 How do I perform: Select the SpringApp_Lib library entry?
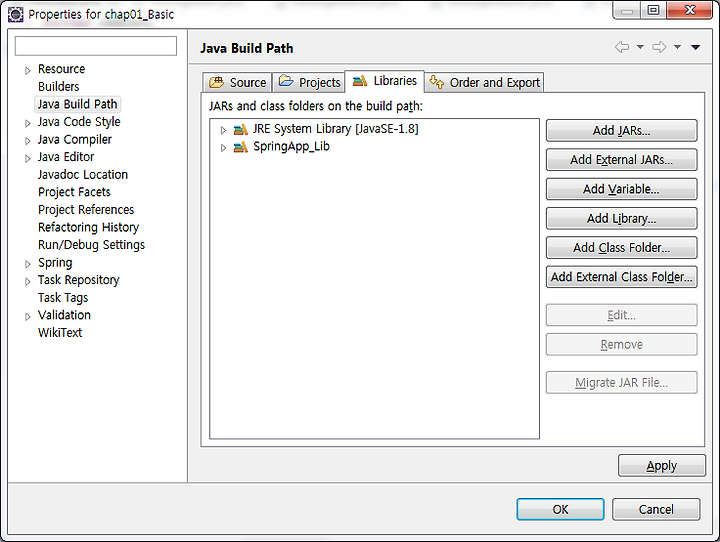[x=292, y=147]
